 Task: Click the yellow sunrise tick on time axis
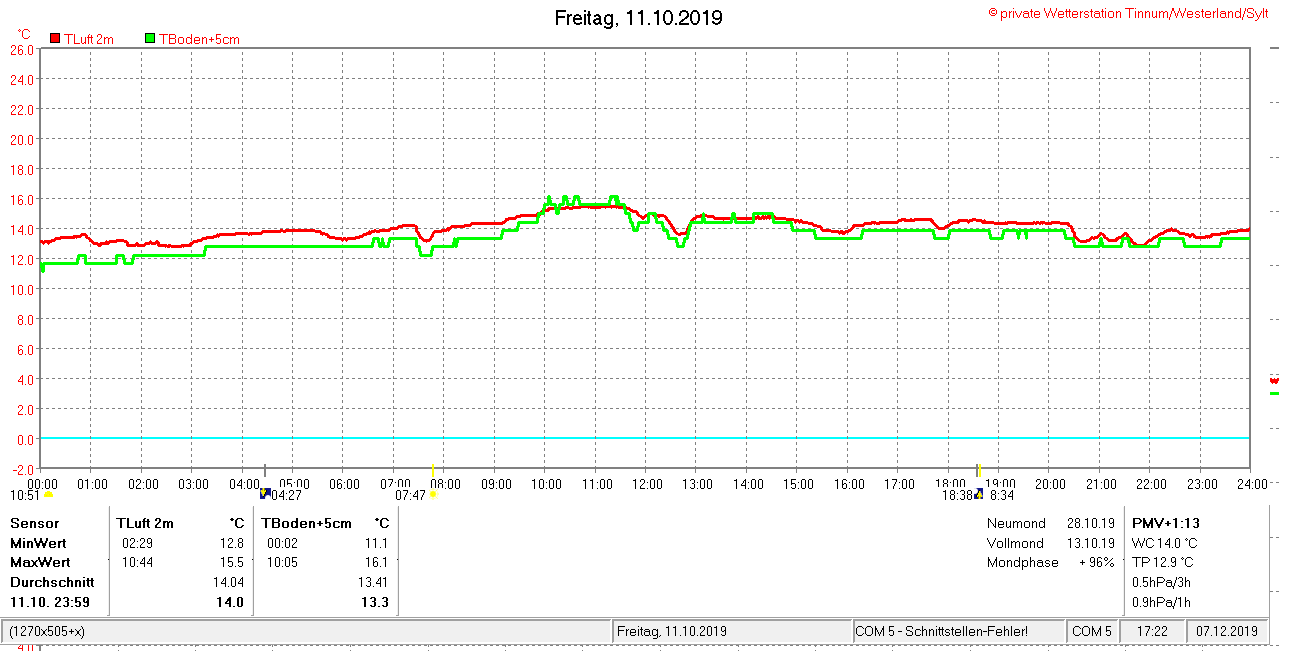point(432,470)
